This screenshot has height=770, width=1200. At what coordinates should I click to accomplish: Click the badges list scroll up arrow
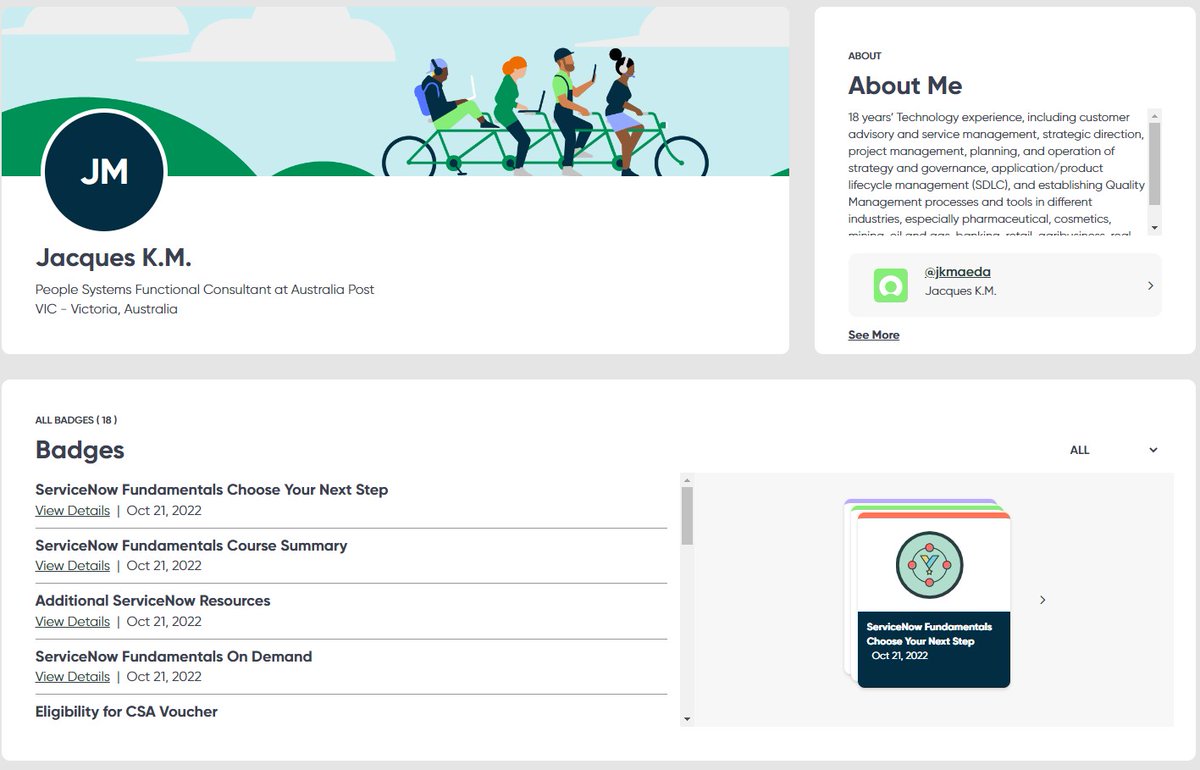[x=687, y=480]
